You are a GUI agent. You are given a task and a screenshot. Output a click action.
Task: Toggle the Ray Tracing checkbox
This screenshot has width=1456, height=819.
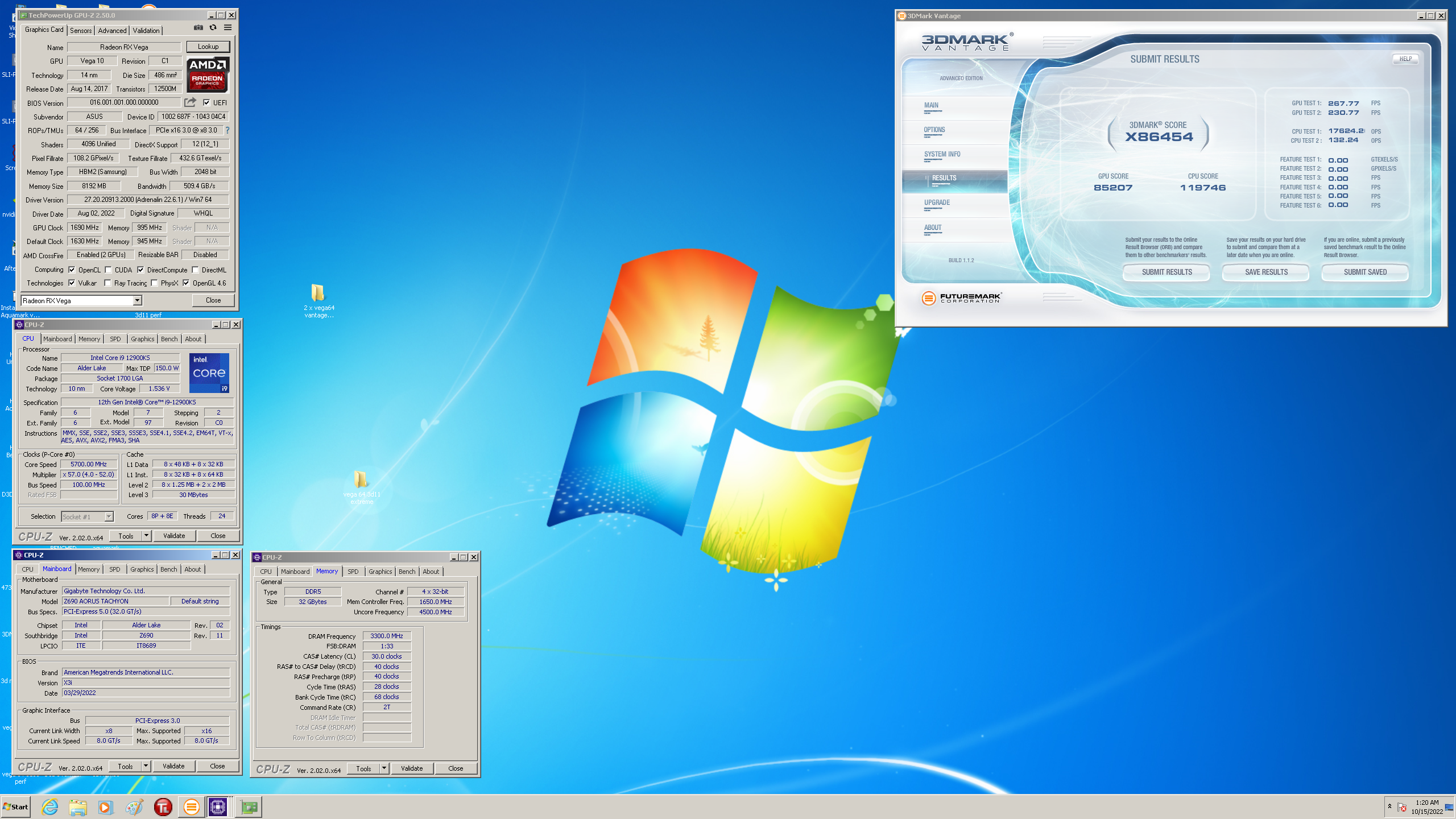pyautogui.click(x=107, y=283)
